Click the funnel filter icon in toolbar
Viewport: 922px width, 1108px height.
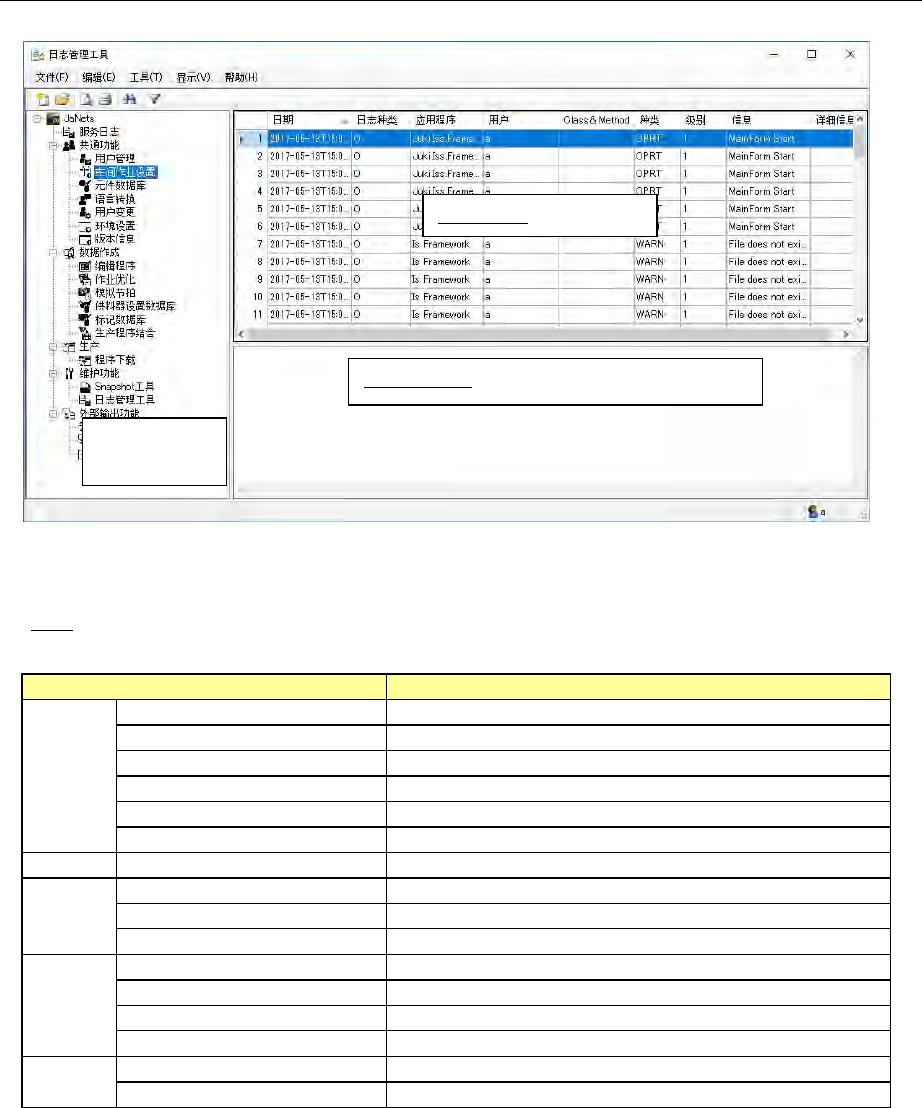point(155,100)
